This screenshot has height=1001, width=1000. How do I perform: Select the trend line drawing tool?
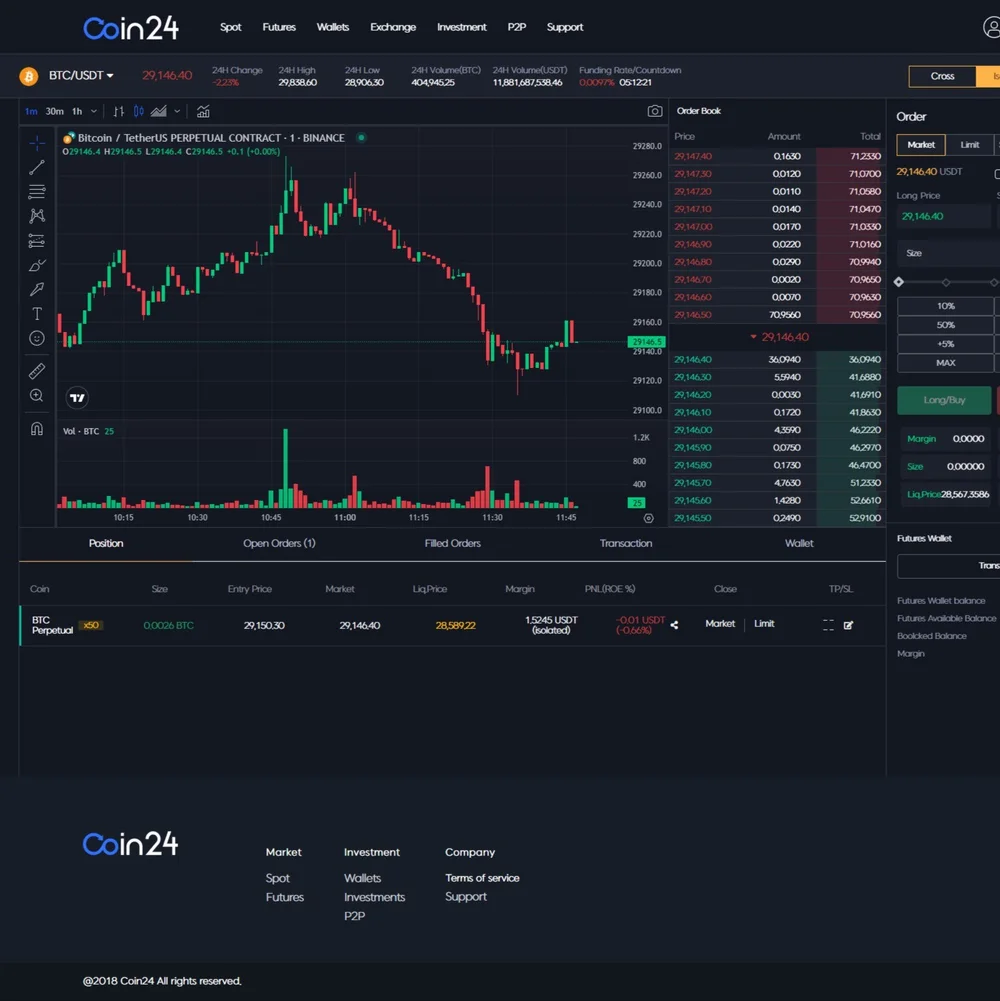point(37,167)
